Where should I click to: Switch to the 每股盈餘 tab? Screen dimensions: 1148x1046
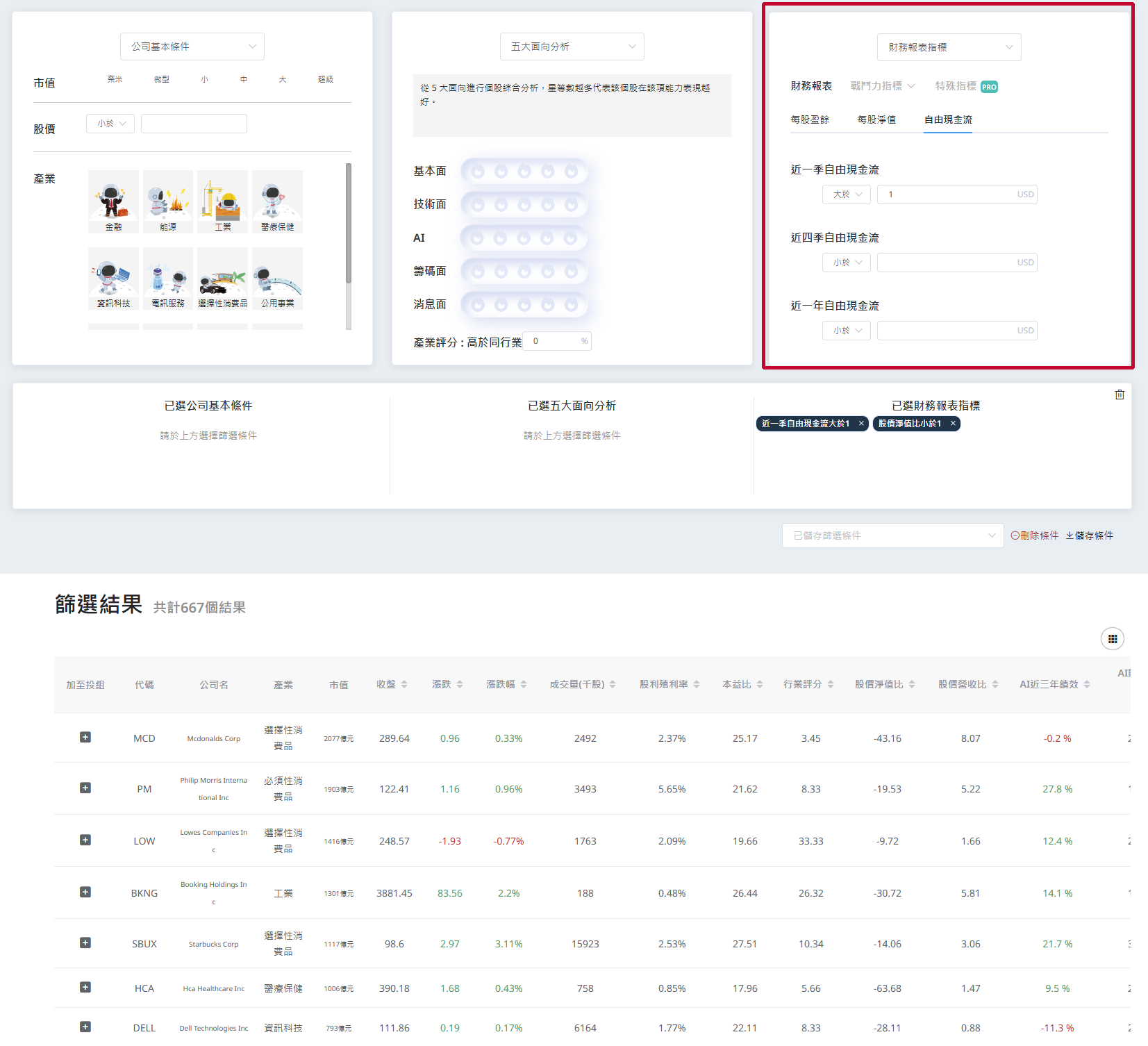click(813, 119)
